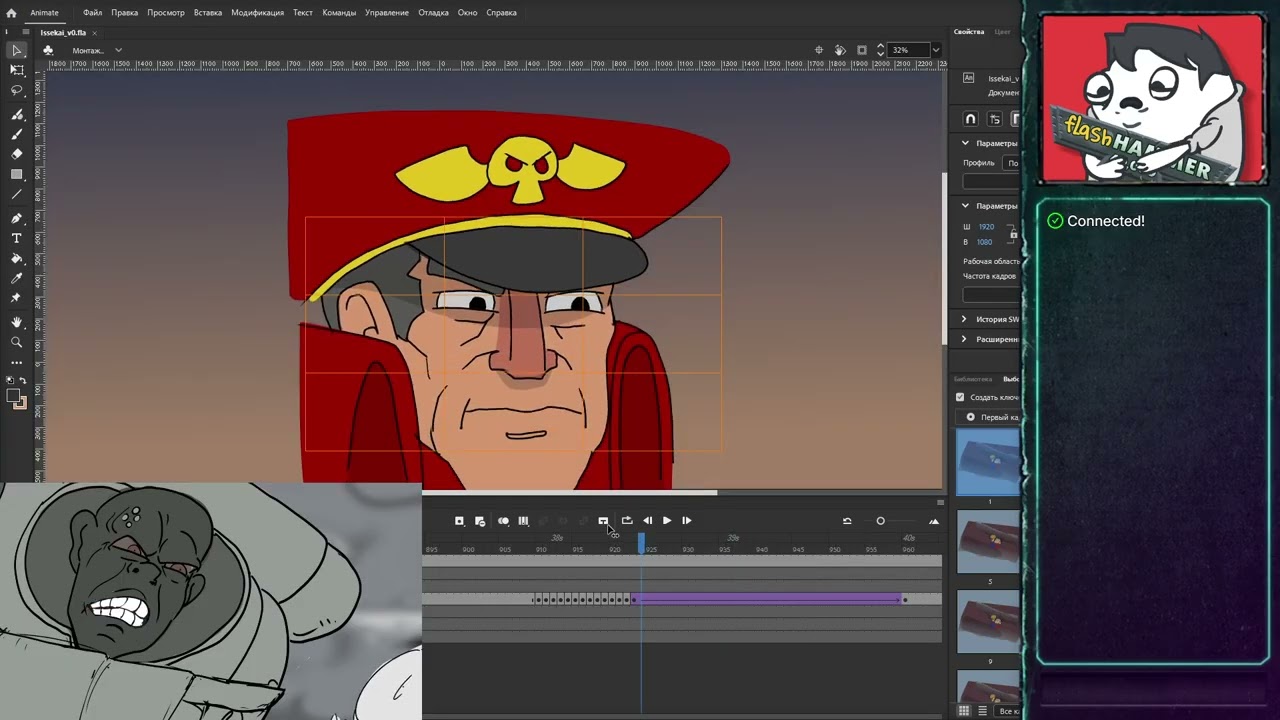Viewport: 1280px width, 720px height.
Task: Open the Текст menu
Action: tap(303, 13)
